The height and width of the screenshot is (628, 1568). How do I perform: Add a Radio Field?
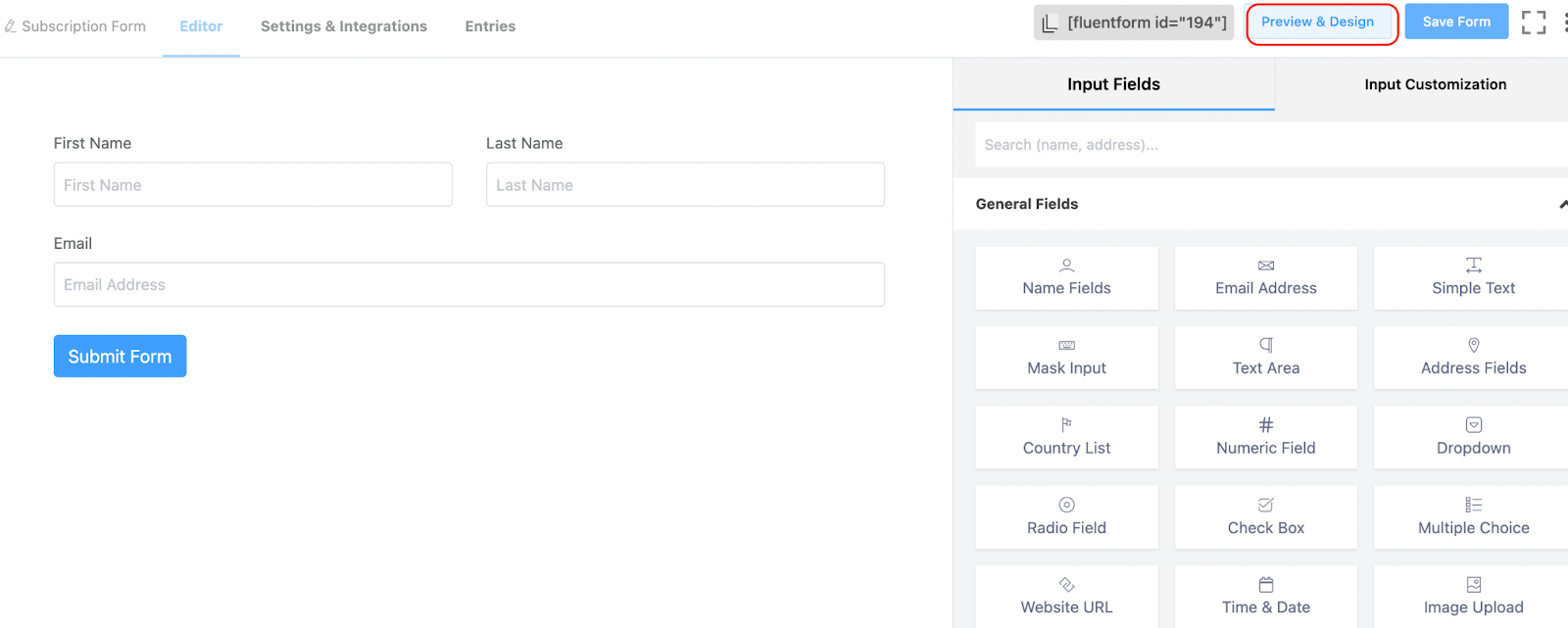1066,517
